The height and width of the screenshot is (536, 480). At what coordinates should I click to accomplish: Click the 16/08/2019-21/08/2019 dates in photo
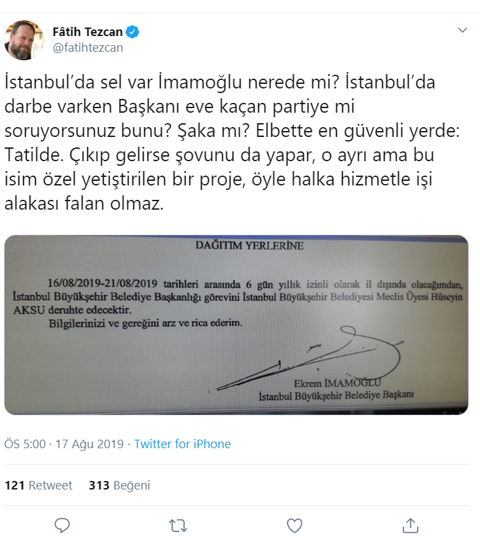[102, 283]
